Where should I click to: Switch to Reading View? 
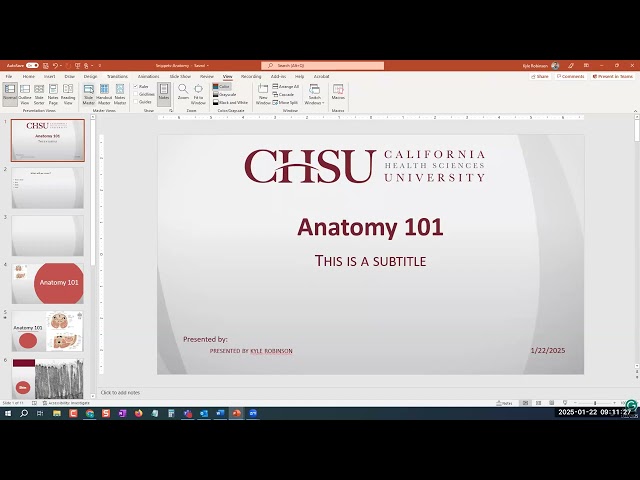coord(68,94)
